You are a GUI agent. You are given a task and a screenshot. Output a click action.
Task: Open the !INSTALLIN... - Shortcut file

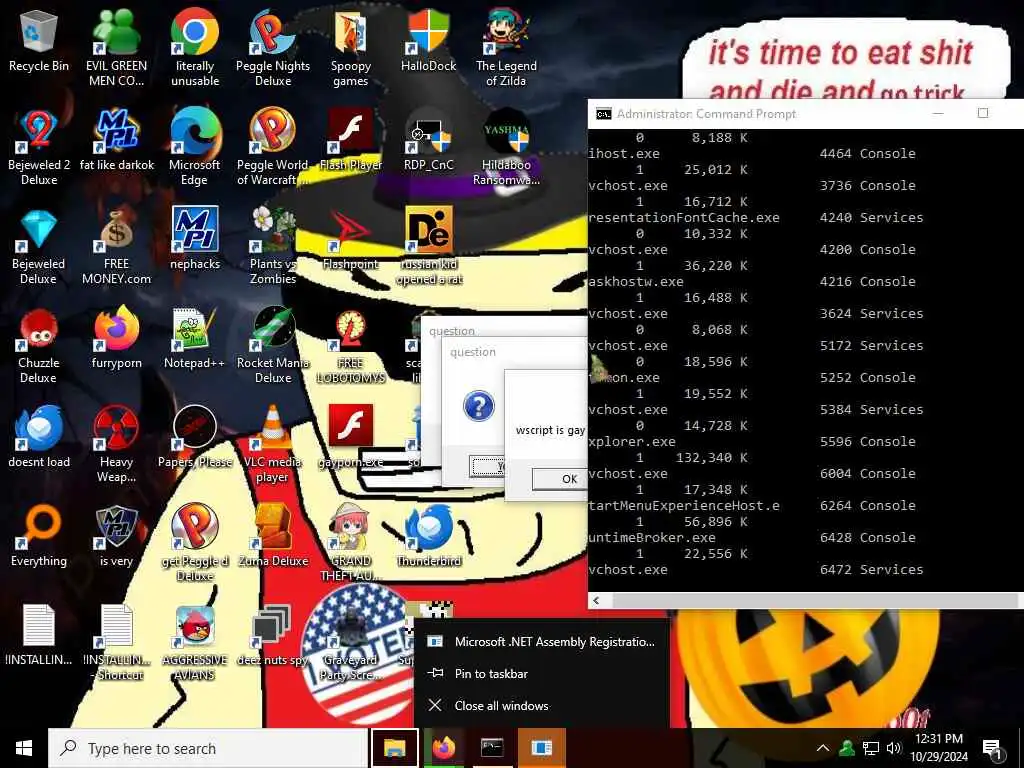(x=116, y=643)
